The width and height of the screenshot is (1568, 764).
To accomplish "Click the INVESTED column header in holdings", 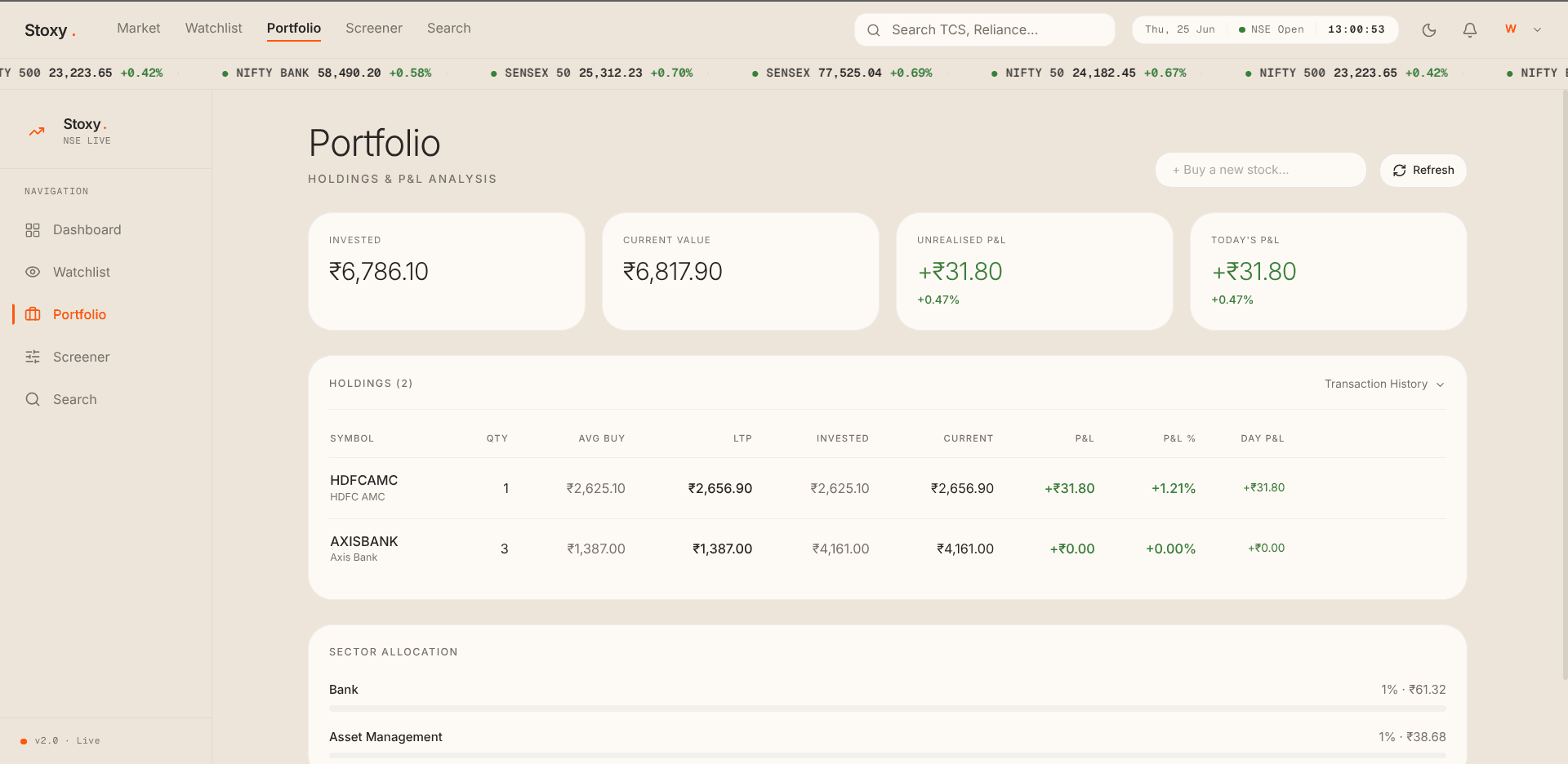I will click(x=843, y=439).
